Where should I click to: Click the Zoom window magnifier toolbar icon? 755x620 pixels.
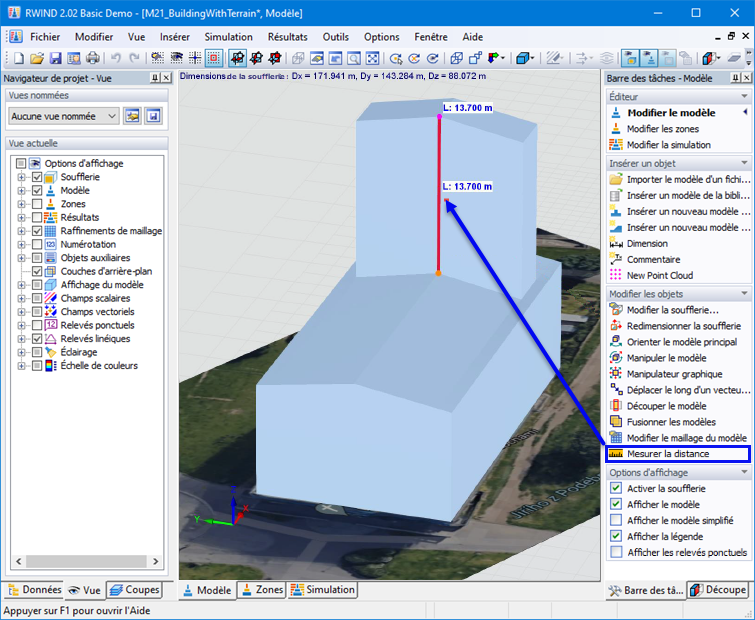354,58
